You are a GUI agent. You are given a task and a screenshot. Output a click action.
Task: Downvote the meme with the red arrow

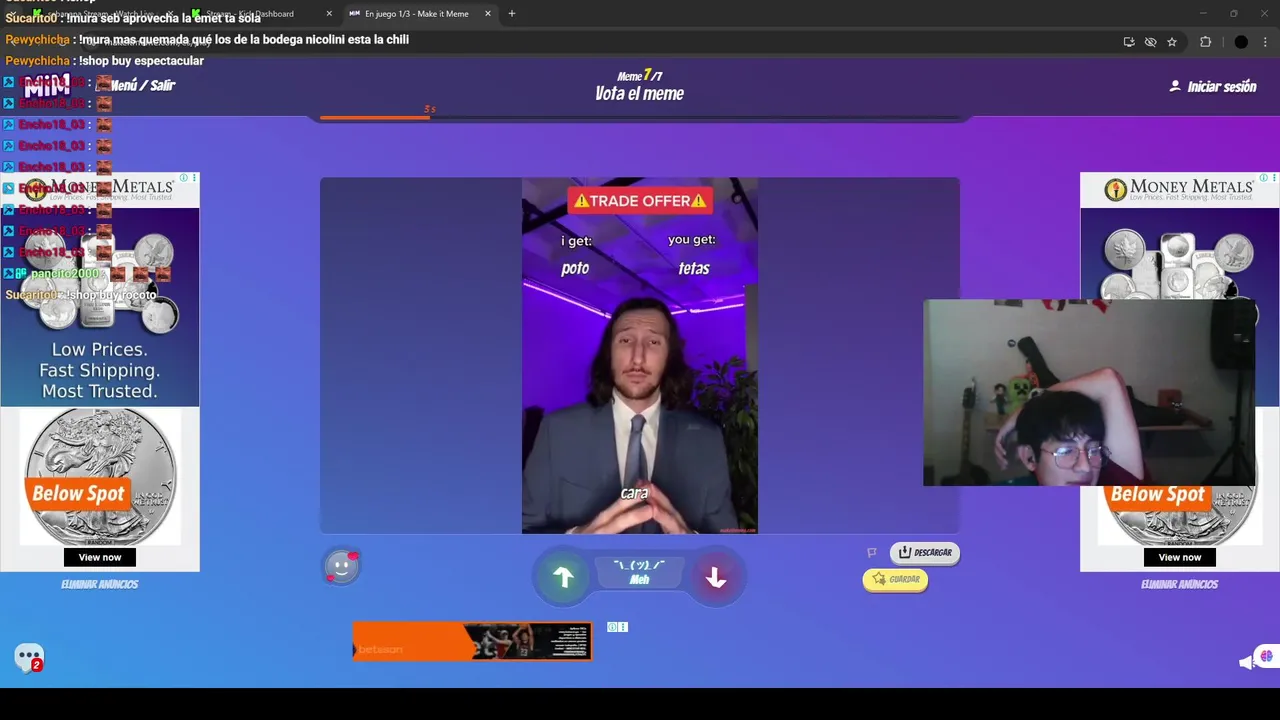(x=715, y=577)
